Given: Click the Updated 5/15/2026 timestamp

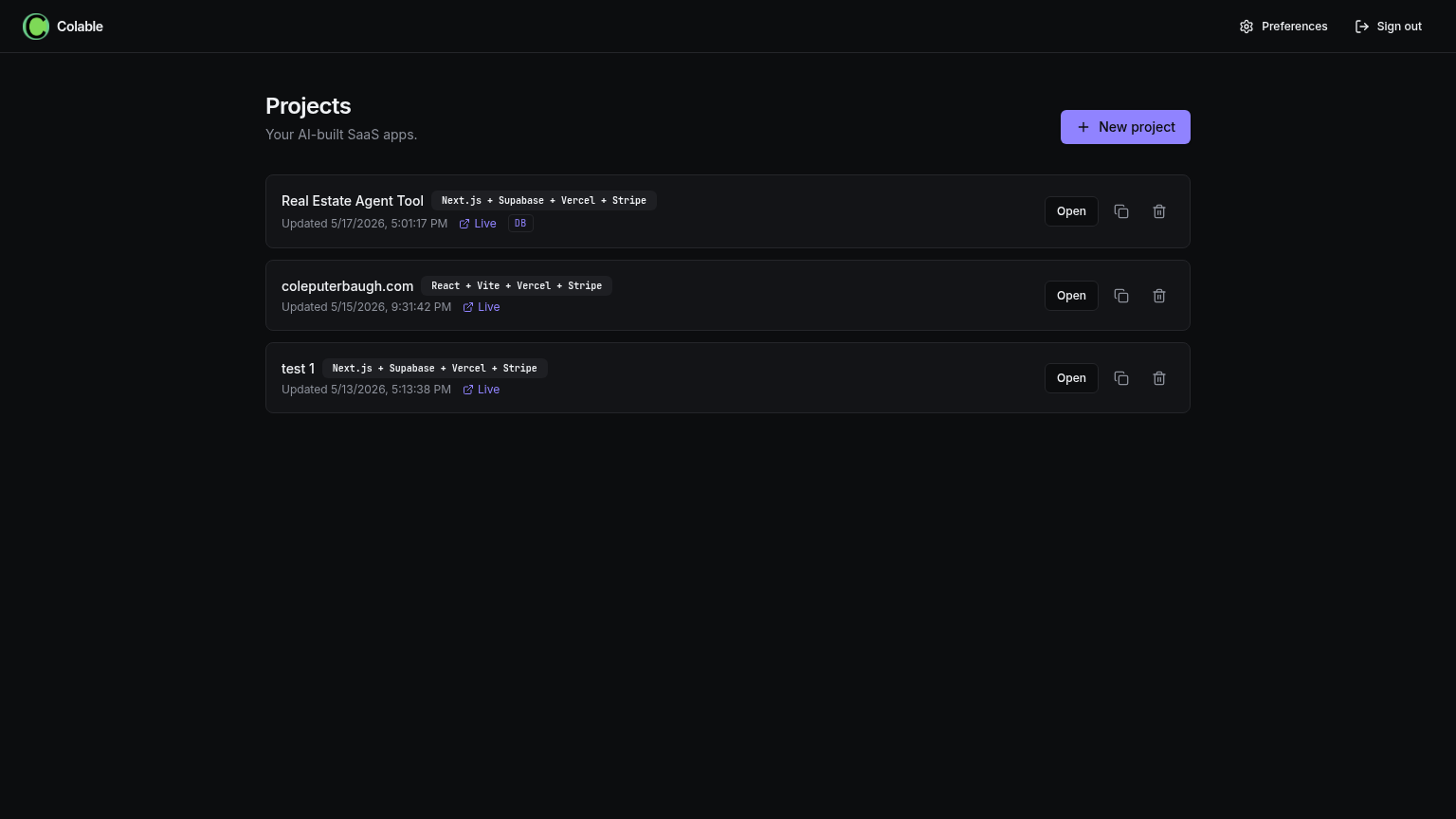Looking at the screenshot, I should tap(366, 307).
